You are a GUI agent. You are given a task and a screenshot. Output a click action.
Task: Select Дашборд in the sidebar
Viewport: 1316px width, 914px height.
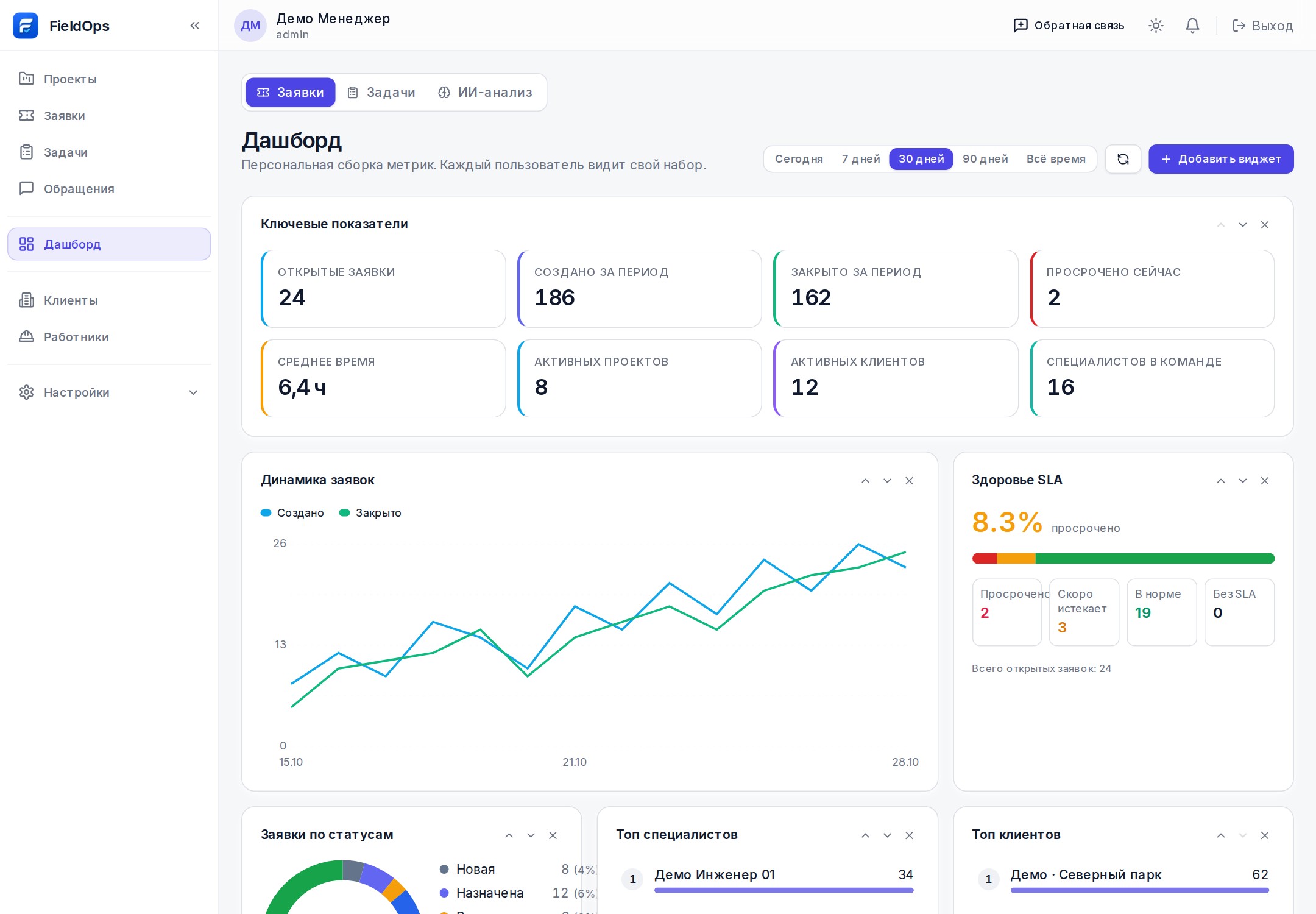[x=109, y=244]
